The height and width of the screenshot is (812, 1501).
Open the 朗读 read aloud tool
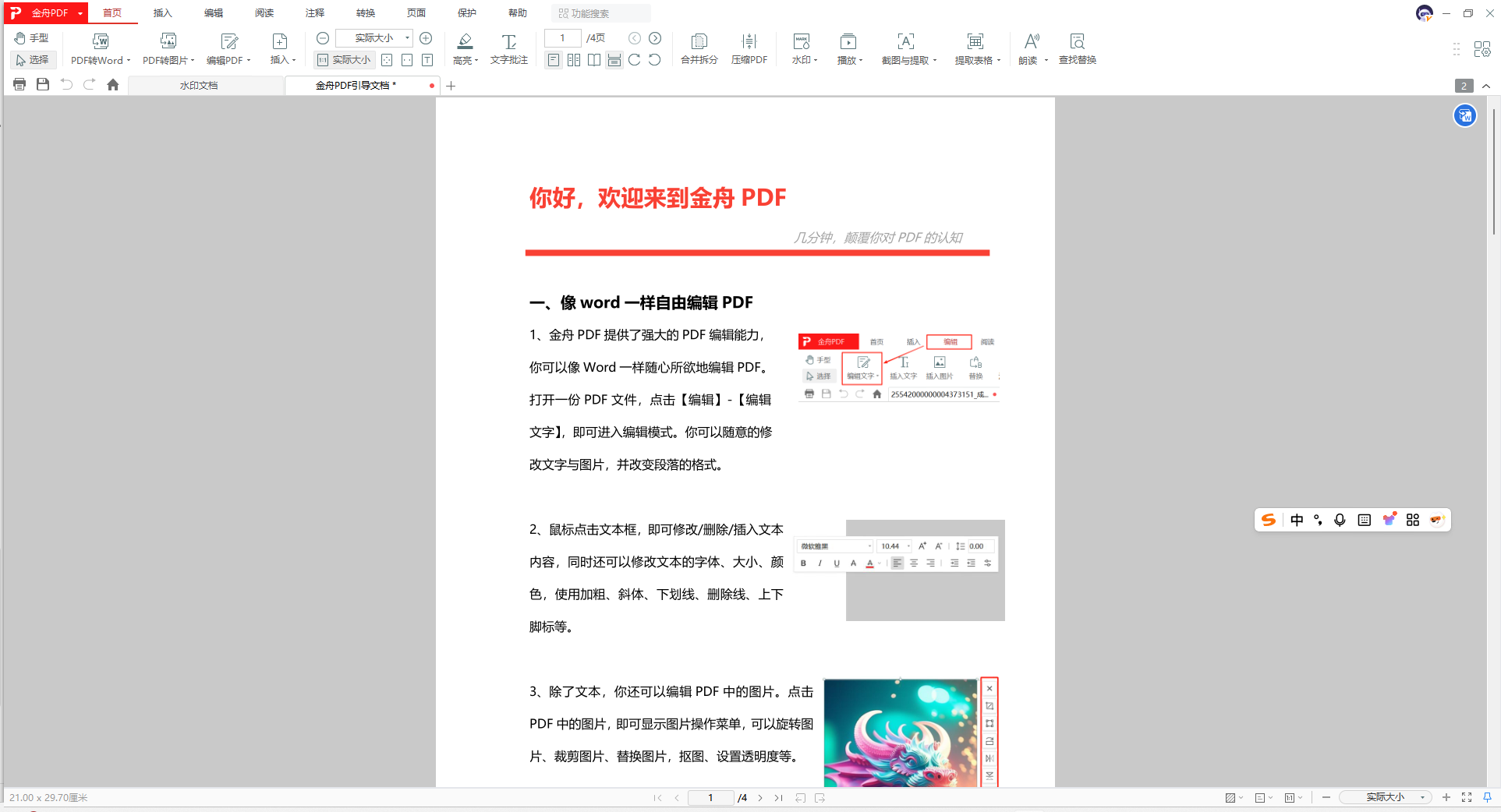click(x=1032, y=49)
